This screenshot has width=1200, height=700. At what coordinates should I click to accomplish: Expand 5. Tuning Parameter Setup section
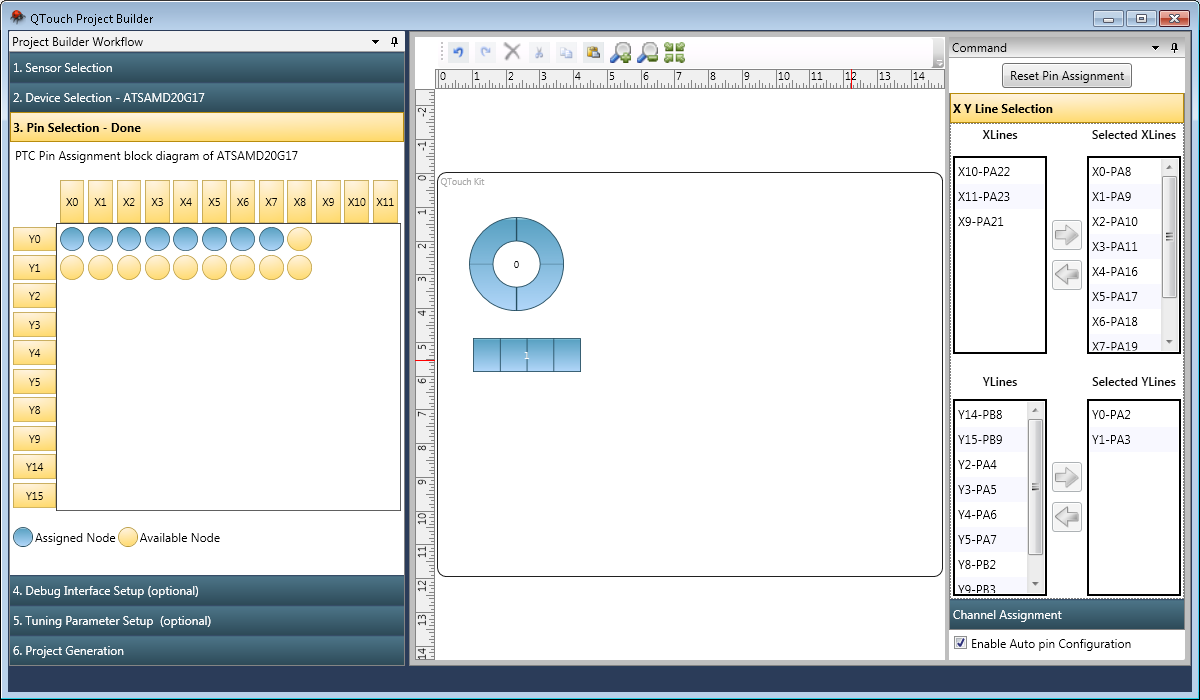[x=206, y=621]
